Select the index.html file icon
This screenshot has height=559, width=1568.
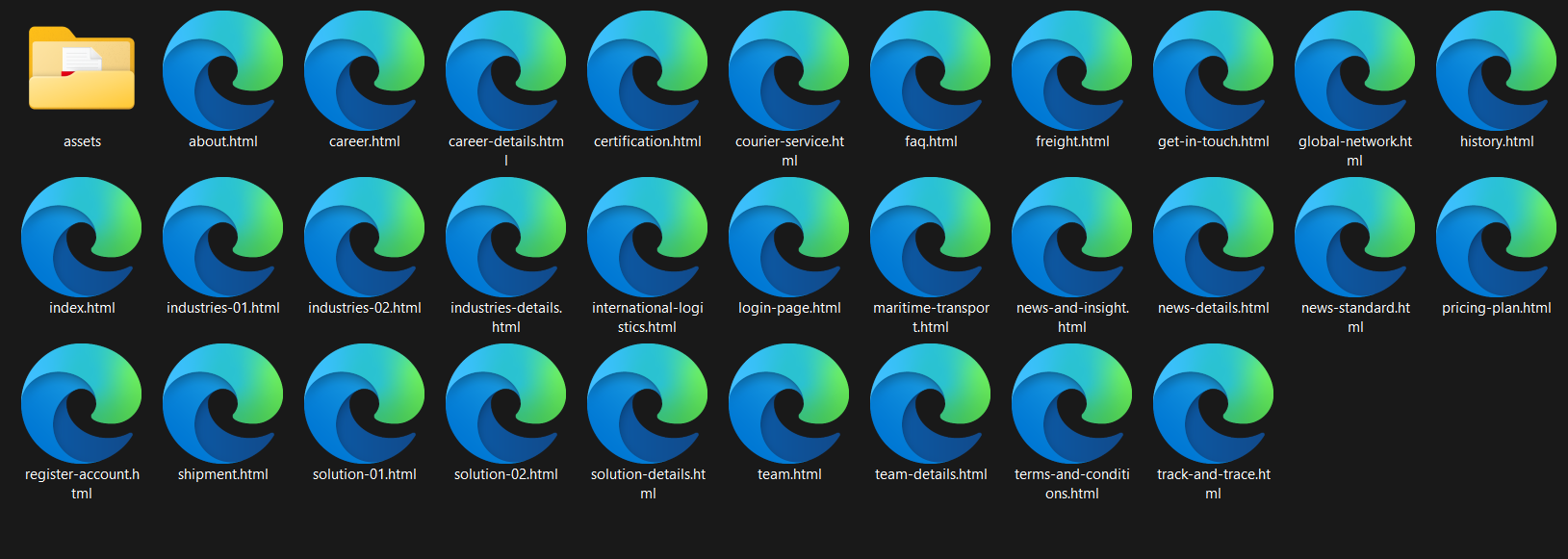(x=82, y=237)
